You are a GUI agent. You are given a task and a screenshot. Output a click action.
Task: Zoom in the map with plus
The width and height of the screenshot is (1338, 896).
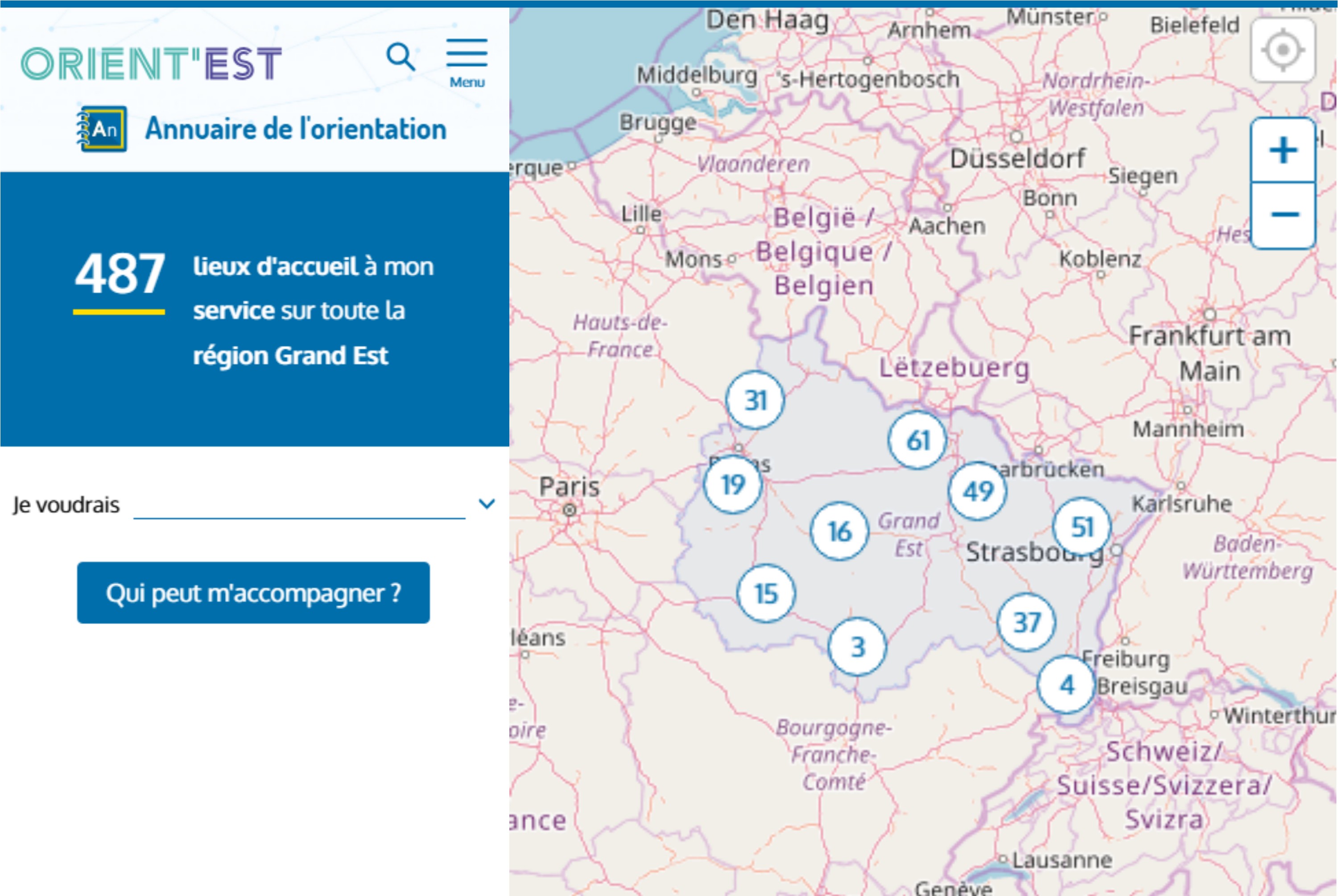tap(1283, 150)
